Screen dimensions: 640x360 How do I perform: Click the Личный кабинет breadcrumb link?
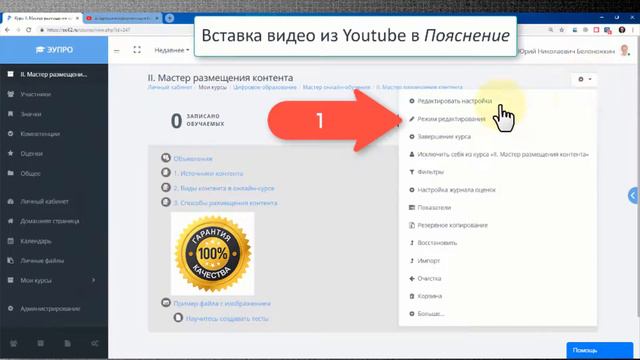point(170,87)
